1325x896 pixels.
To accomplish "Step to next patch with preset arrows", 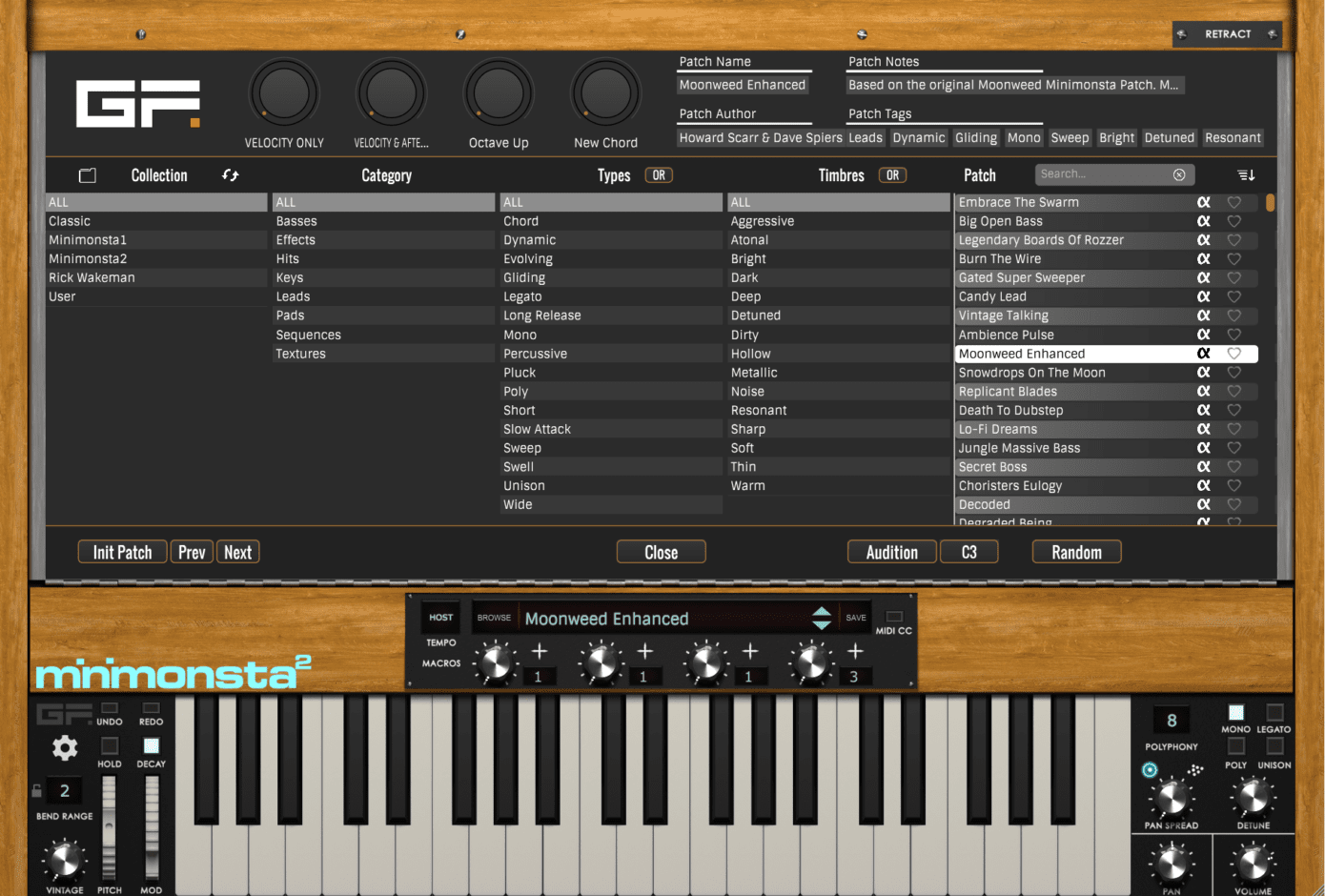I will click(822, 625).
